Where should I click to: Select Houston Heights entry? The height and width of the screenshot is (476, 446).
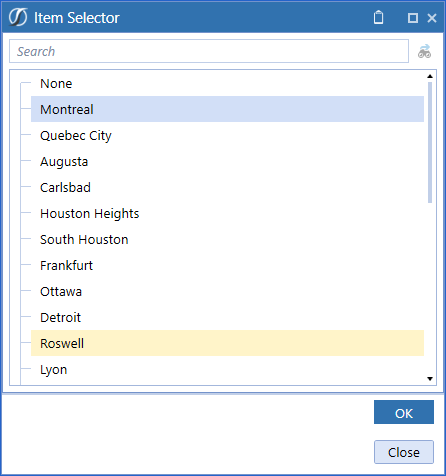click(89, 213)
